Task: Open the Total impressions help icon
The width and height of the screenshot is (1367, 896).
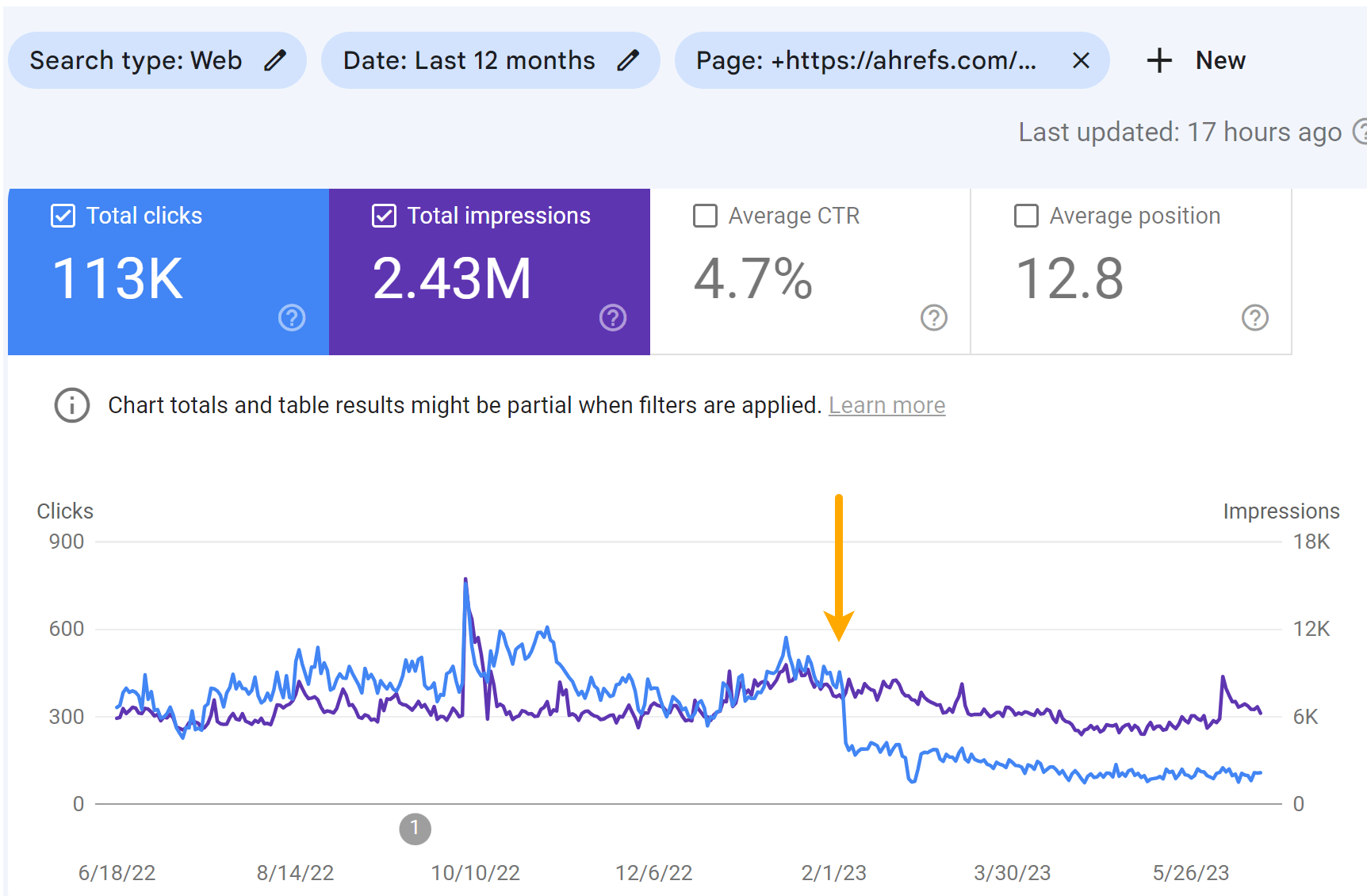Action: click(x=612, y=318)
